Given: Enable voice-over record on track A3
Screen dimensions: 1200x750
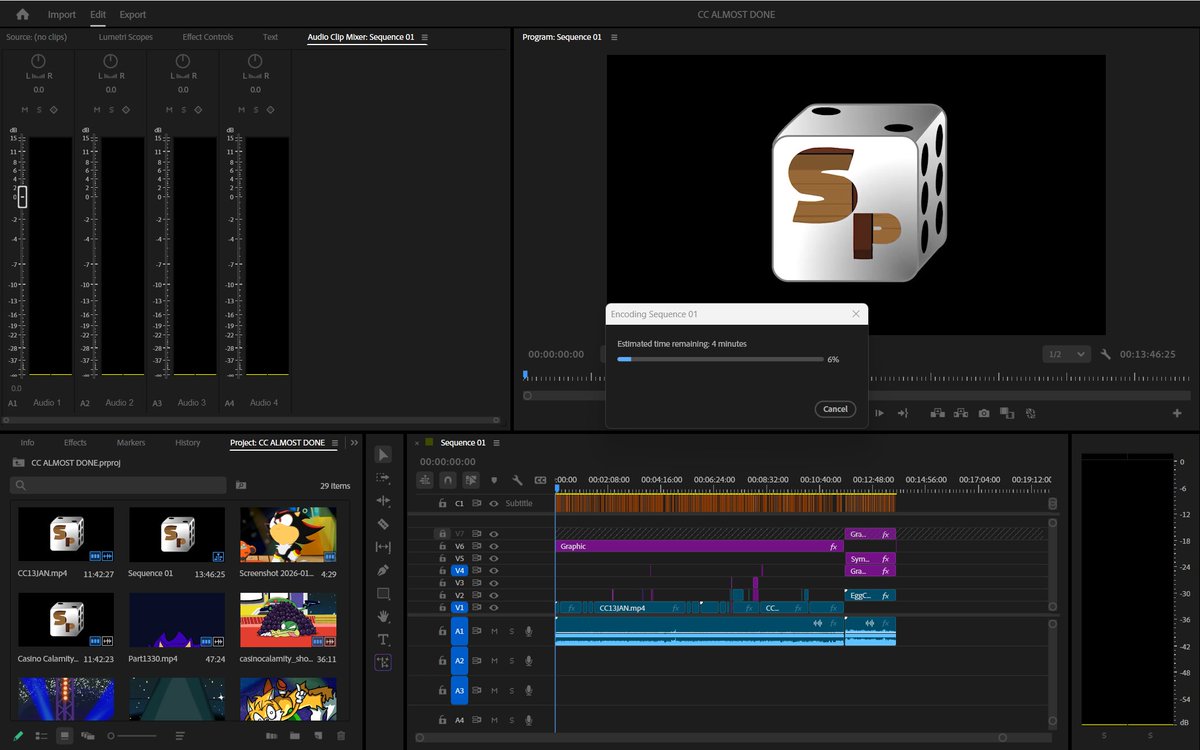Looking at the screenshot, I should point(528,691).
